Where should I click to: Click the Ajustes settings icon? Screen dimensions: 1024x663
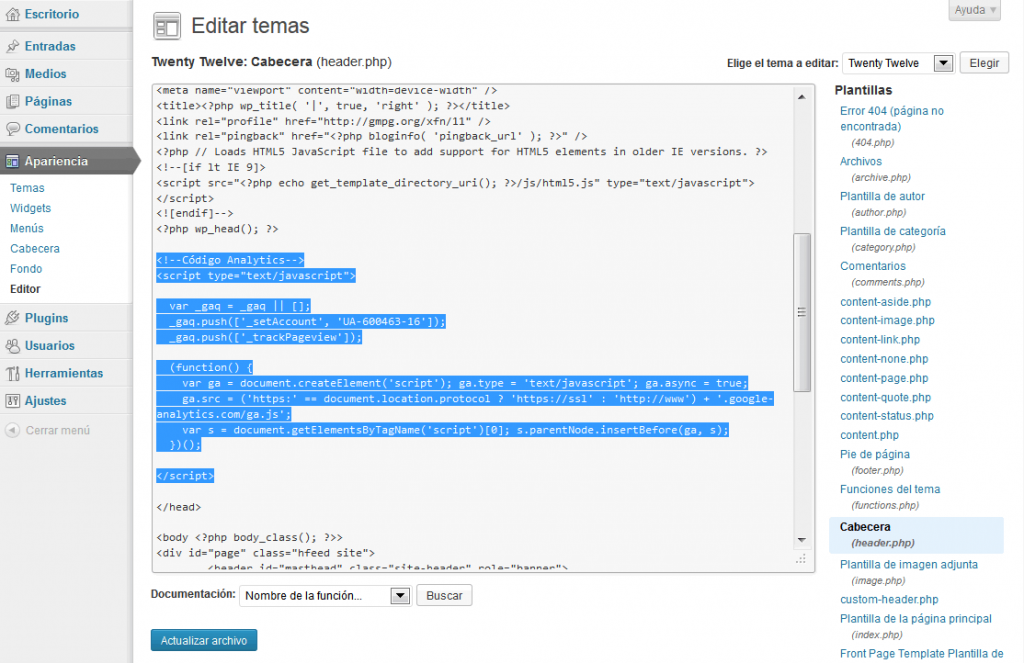point(12,401)
